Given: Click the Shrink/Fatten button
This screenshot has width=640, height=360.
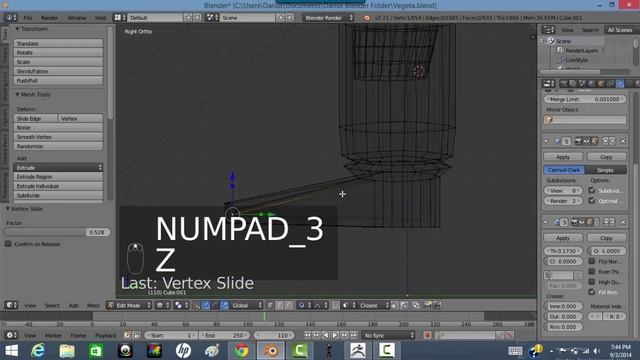Looking at the screenshot, I should click(x=58, y=71).
